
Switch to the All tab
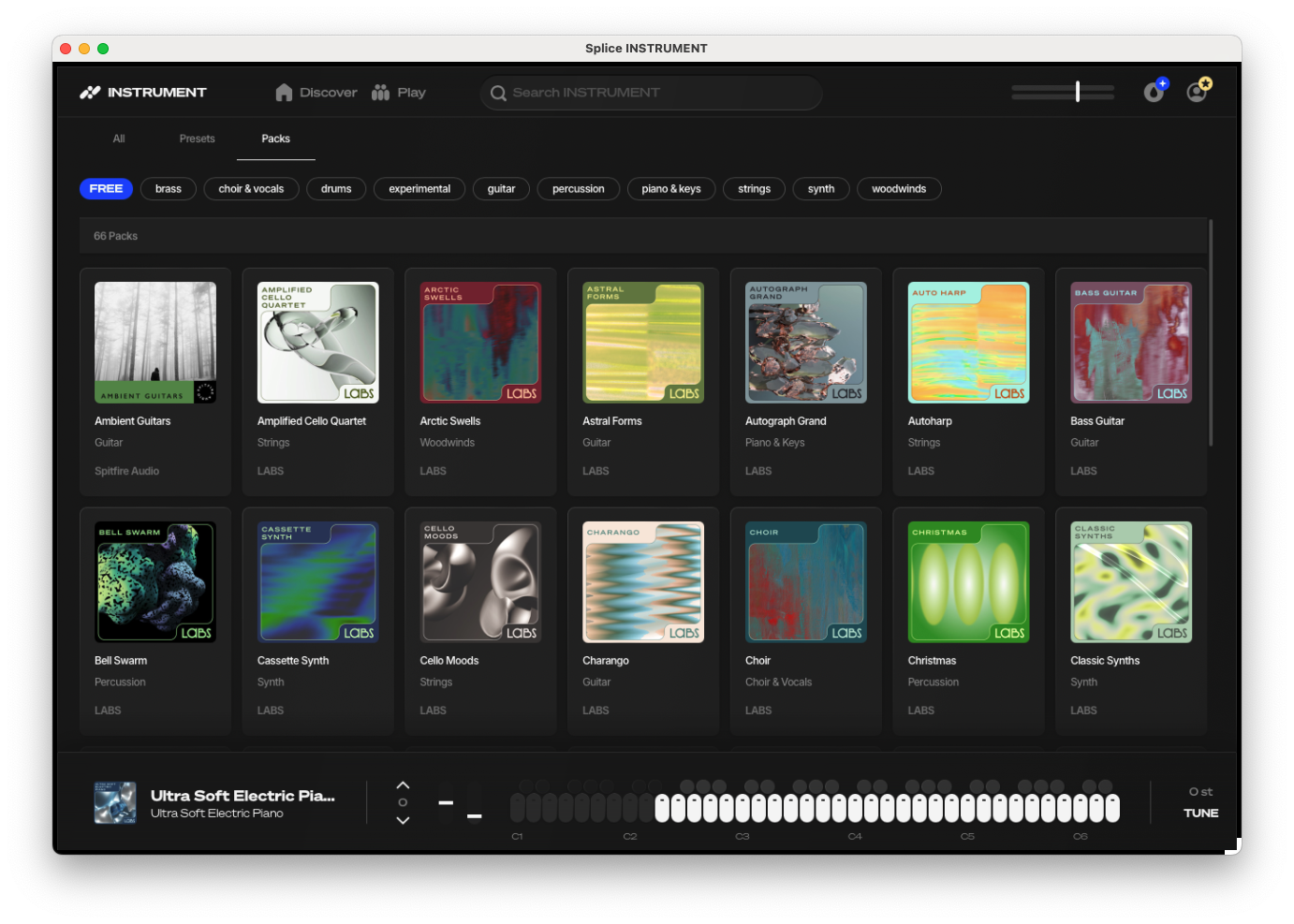click(x=119, y=139)
